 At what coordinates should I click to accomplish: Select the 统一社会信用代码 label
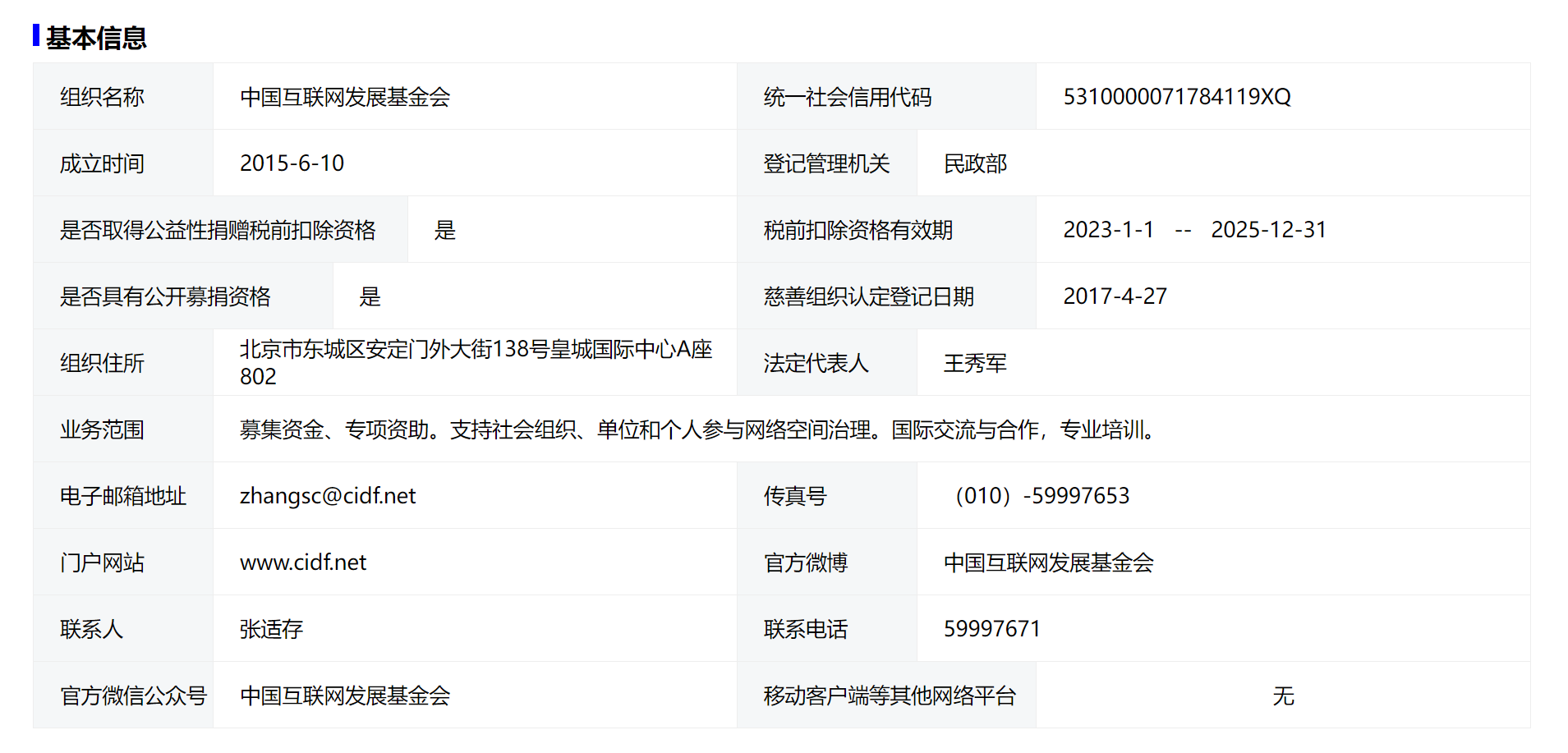pyautogui.click(x=848, y=97)
